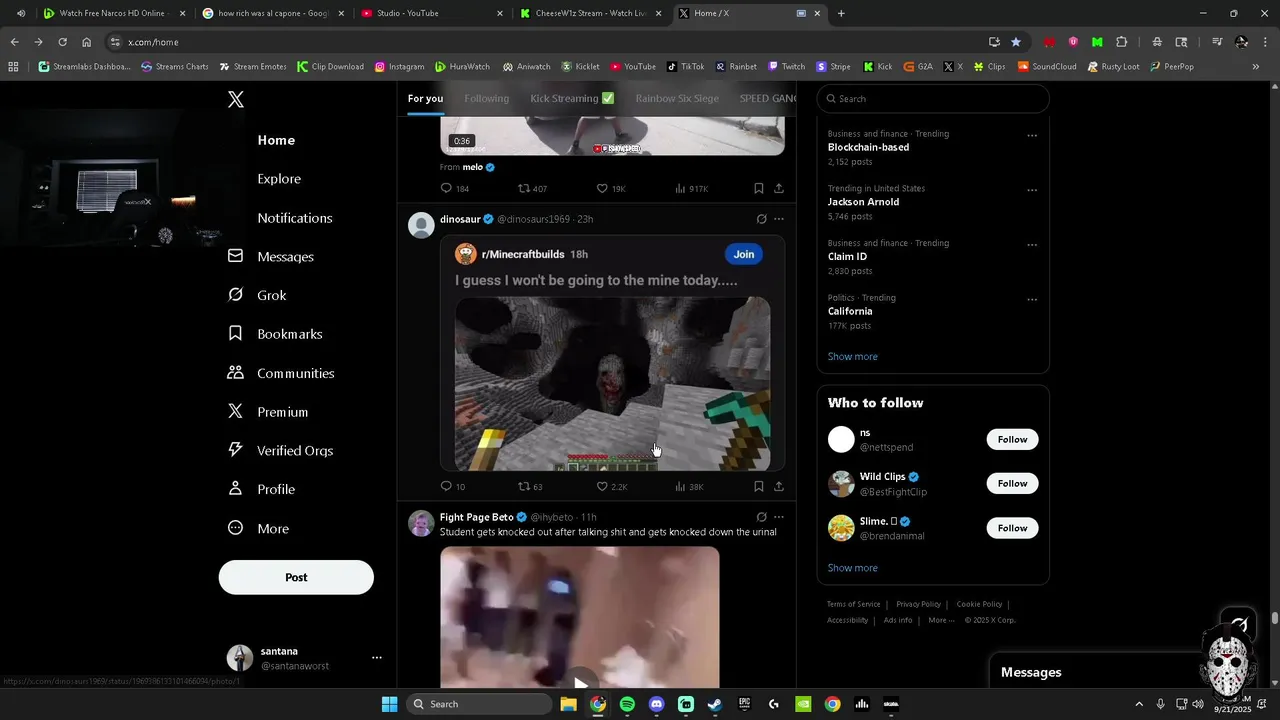This screenshot has height=720, width=1280.
Task: Switch to the Rainbow Six Siege tab
Action: pyautogui.click(x=677, y=98)
